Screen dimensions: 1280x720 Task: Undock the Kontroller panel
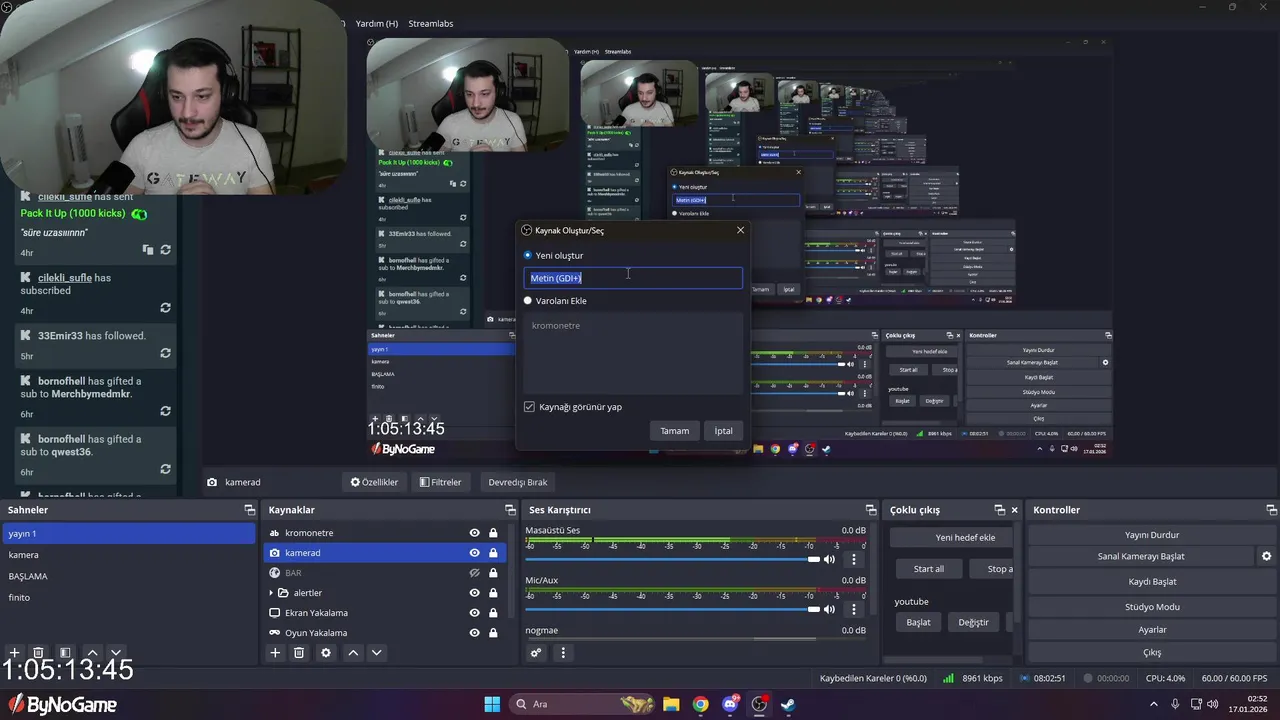(1272, 510)
